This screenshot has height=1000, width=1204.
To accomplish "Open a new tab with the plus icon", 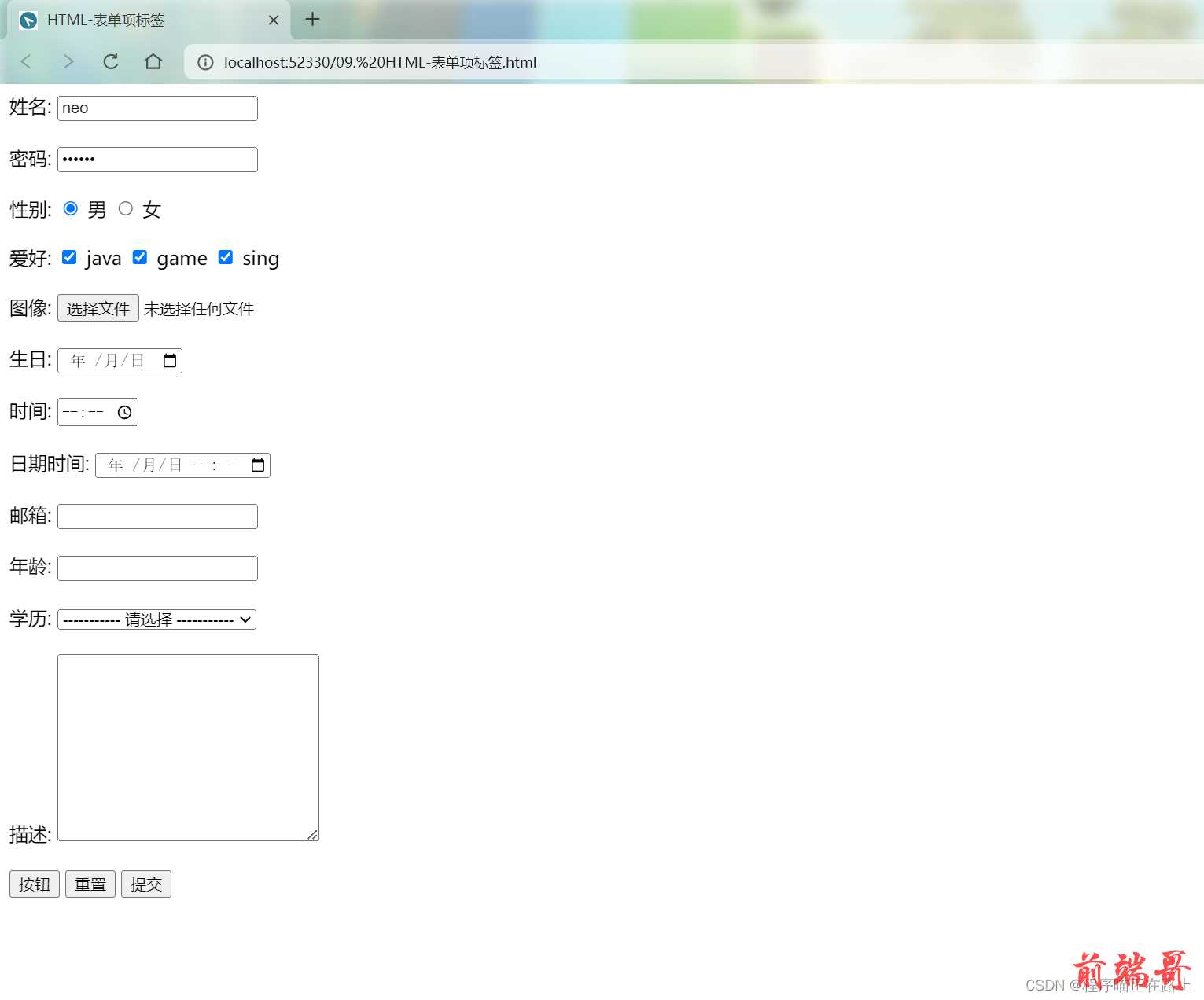I will (x=312, y=19).
